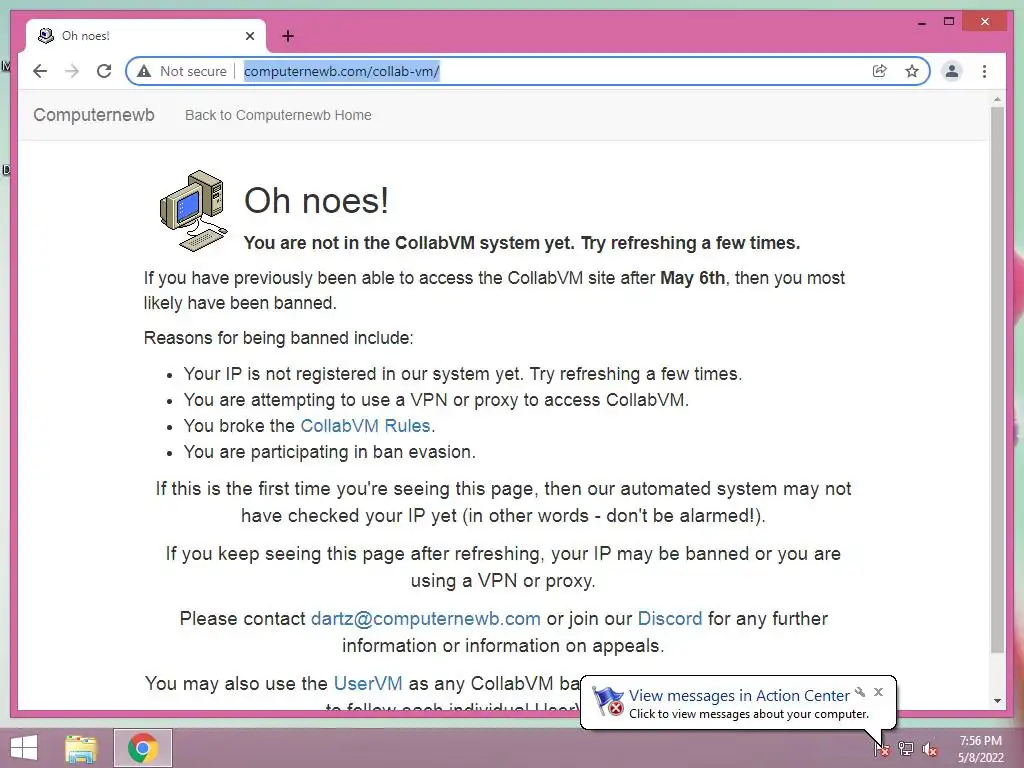This screenshot has height=768, width=1024.
Task: Open the taskbar clock showing 7:56 PM
Action: (980, 748)
